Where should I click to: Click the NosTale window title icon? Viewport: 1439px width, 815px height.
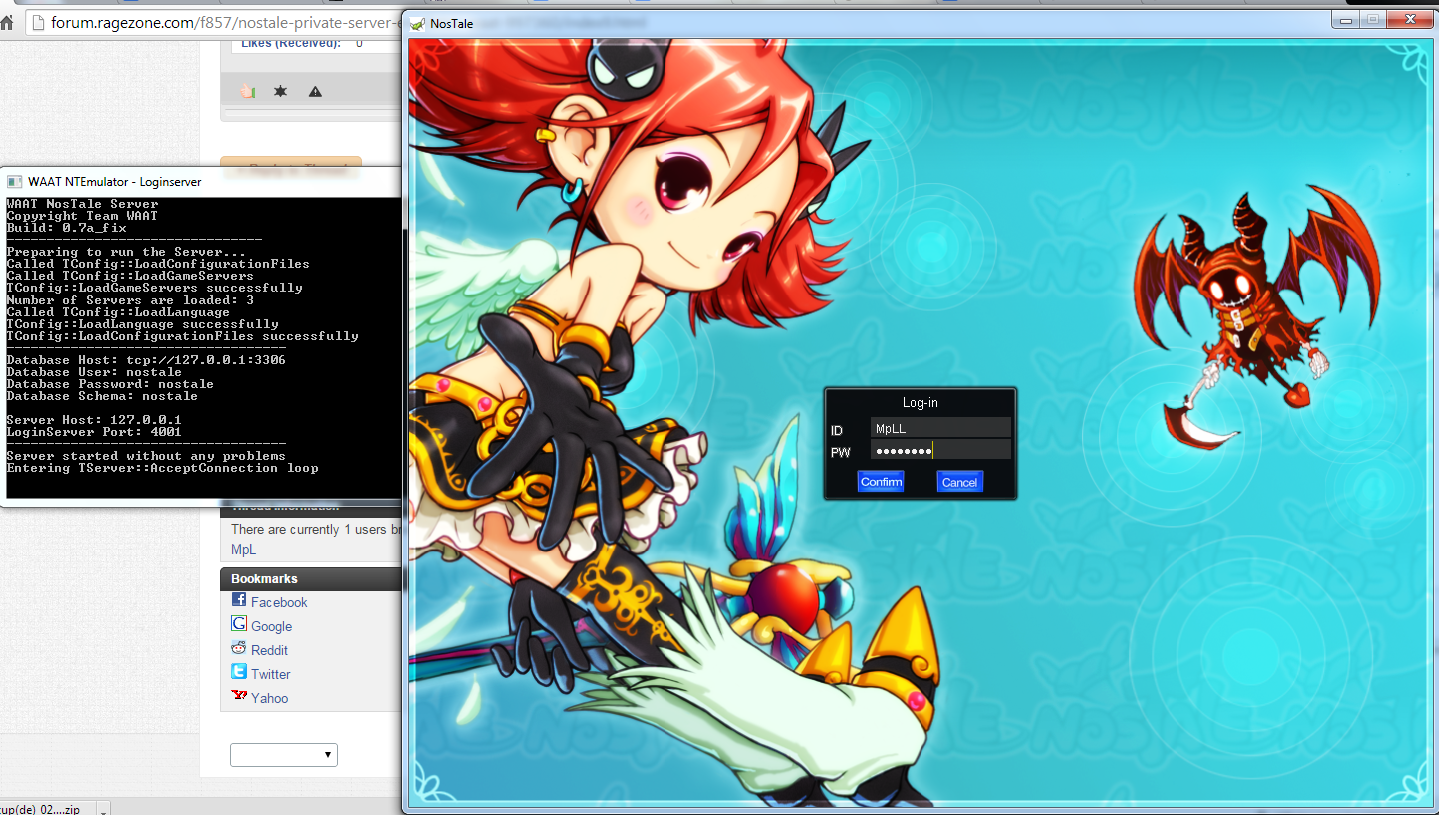(417, 23)
